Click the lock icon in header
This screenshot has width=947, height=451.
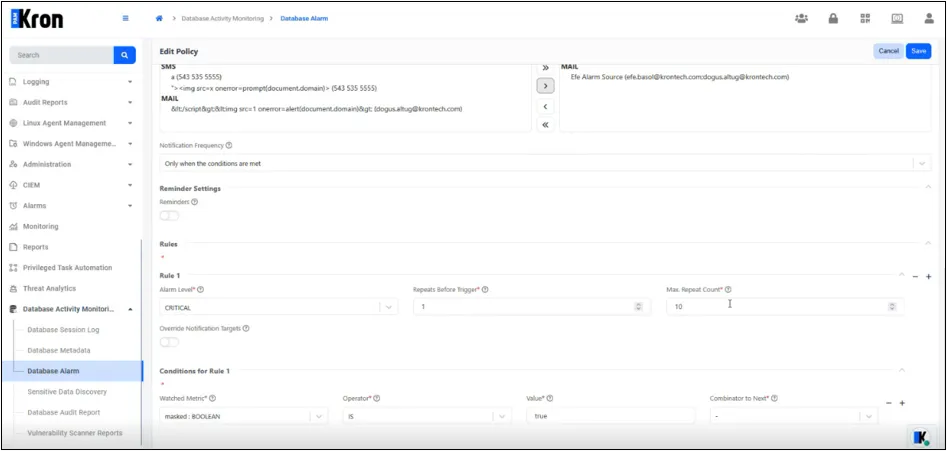(833, 19)
